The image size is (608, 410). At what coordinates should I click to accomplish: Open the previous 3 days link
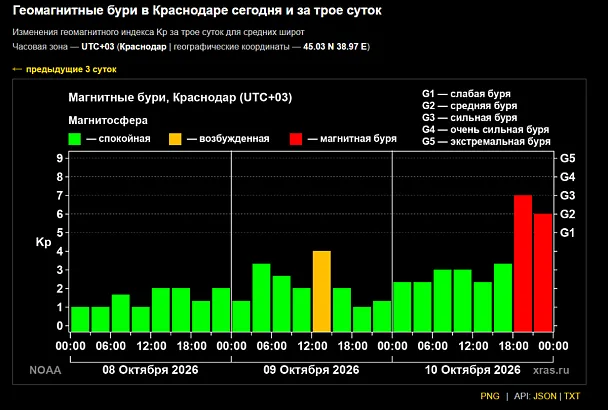(64, 69)
